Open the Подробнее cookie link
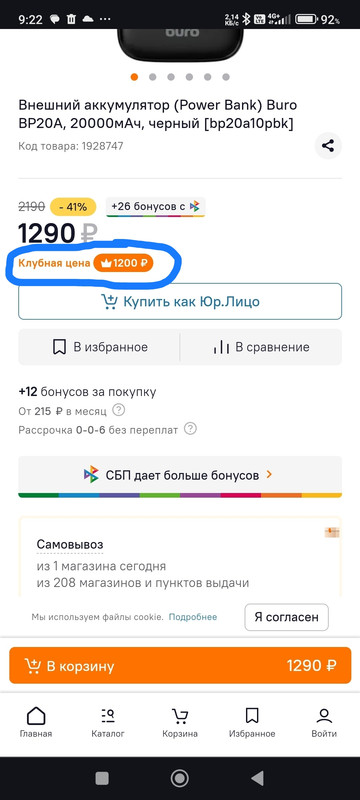The width and height of the screenshot is (360, 800). tap(193, 617)
